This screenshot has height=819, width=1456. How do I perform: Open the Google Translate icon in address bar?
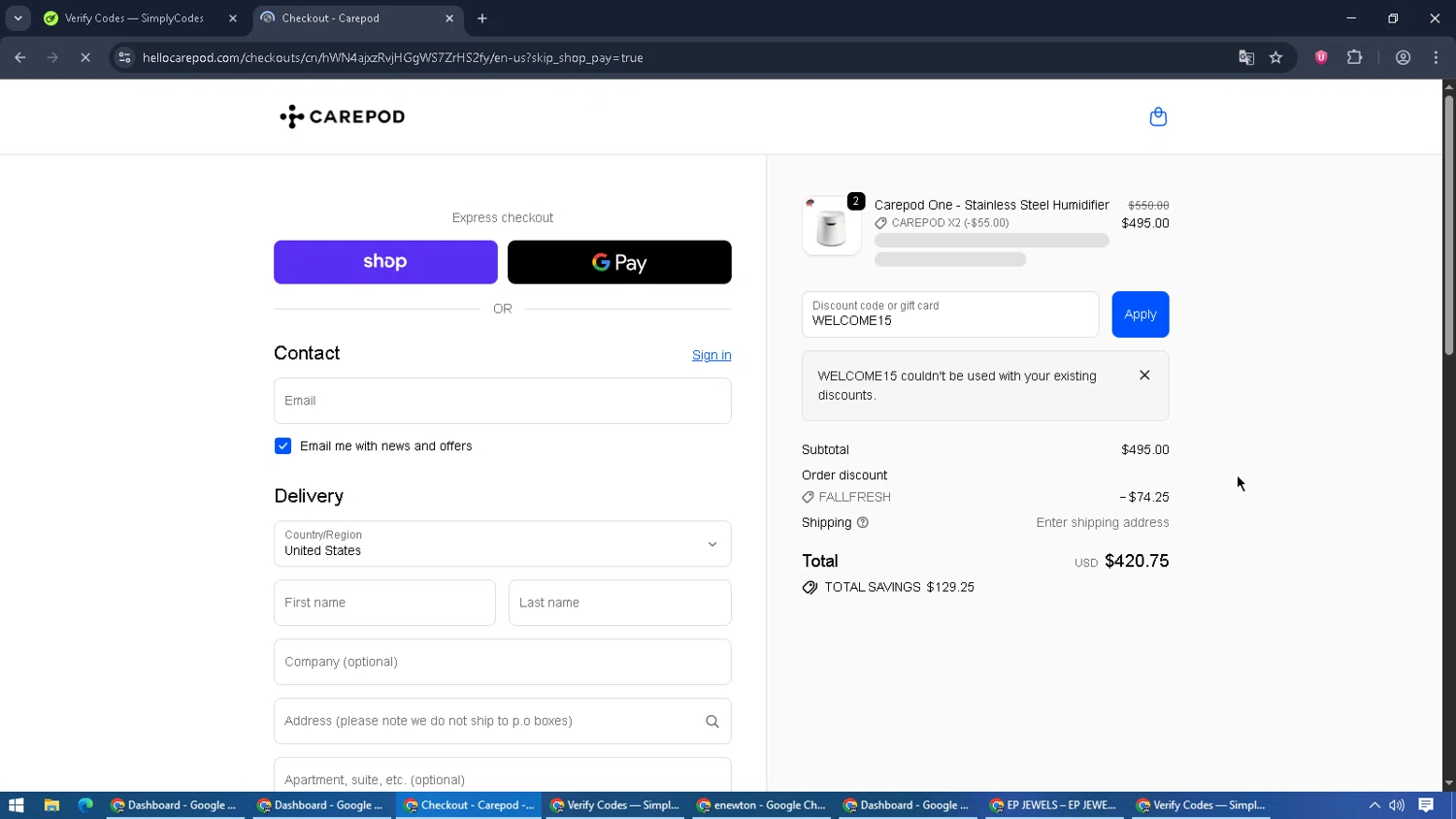coord(1246,57)
